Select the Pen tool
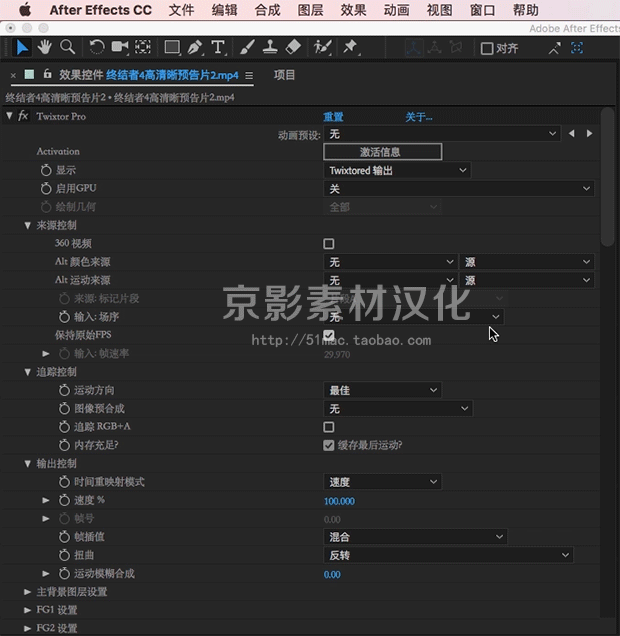 [x=195, y=47]
